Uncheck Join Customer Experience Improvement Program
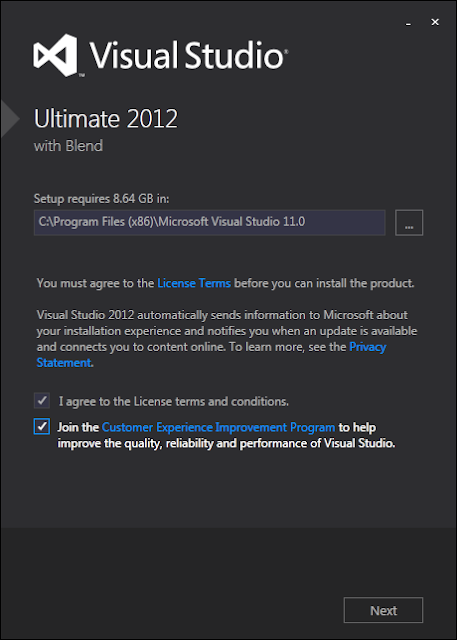This screenshot has height=640, width=457. [x=42, y=427]
